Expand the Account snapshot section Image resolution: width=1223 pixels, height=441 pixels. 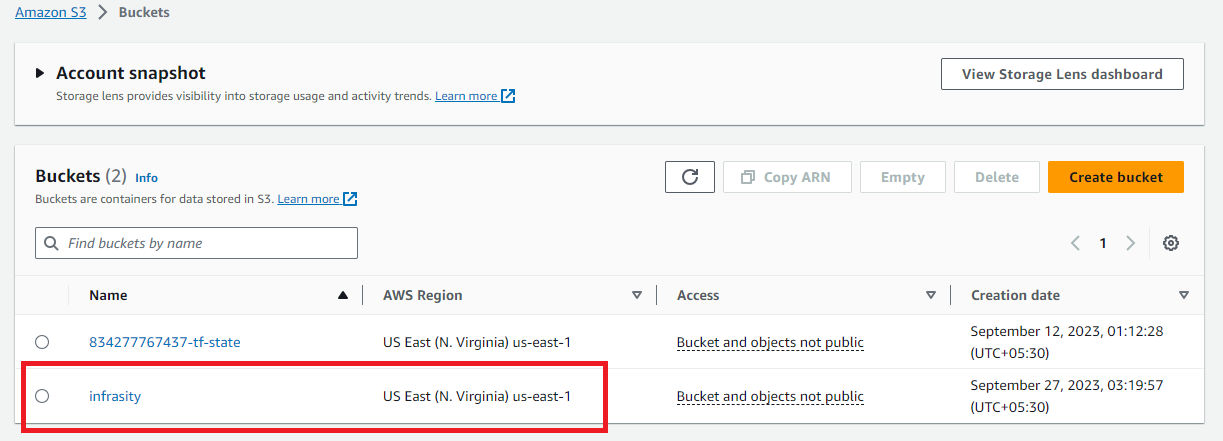click(40, 73)
